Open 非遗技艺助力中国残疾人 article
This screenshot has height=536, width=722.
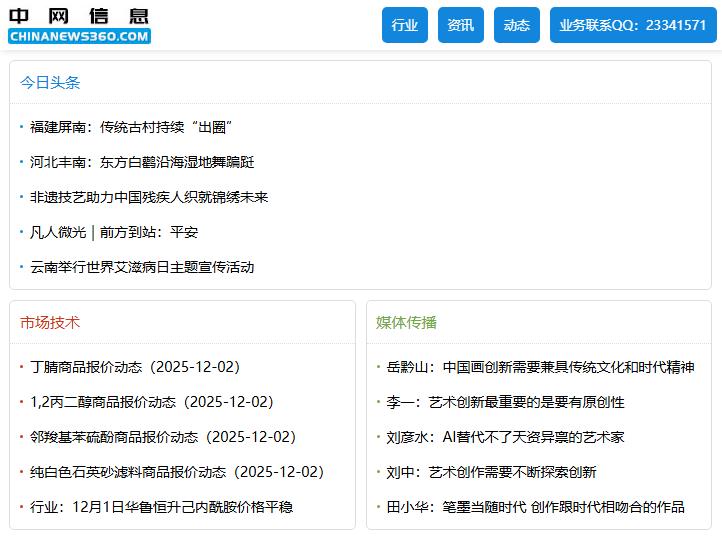149,197
